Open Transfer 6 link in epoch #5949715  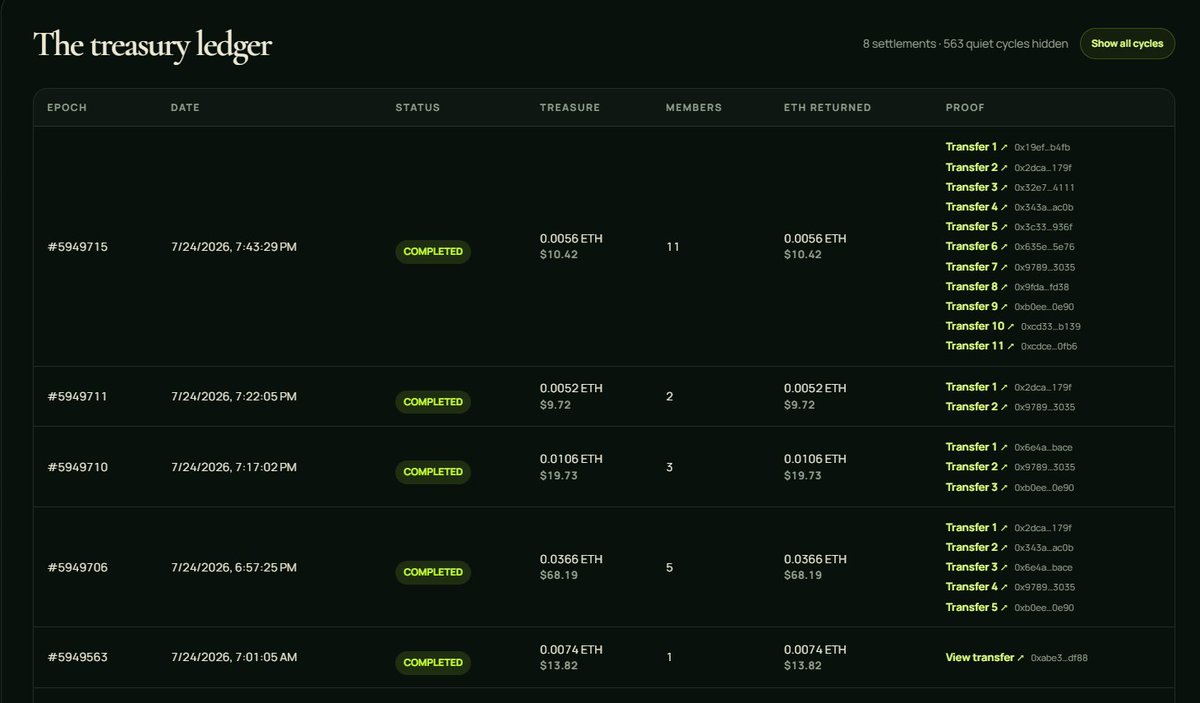coord(977,246)
